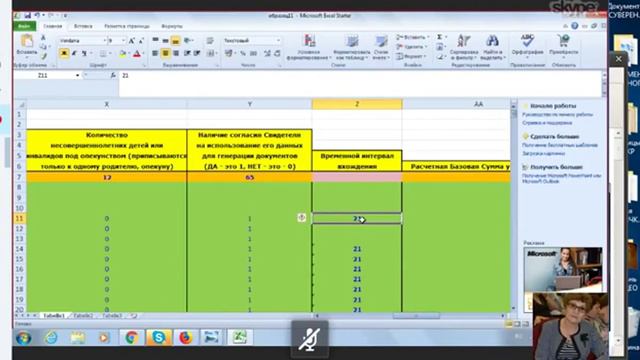Click the Paste (Вставить) clipboard icon

27,41
